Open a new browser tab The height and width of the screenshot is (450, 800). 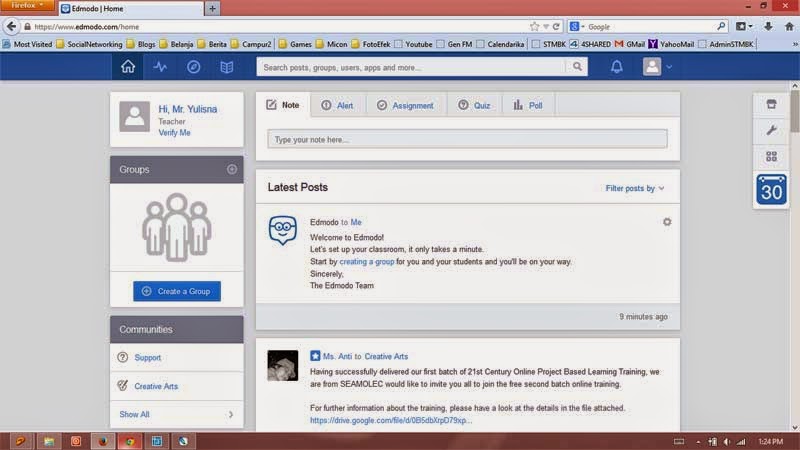tap(212, 8)
